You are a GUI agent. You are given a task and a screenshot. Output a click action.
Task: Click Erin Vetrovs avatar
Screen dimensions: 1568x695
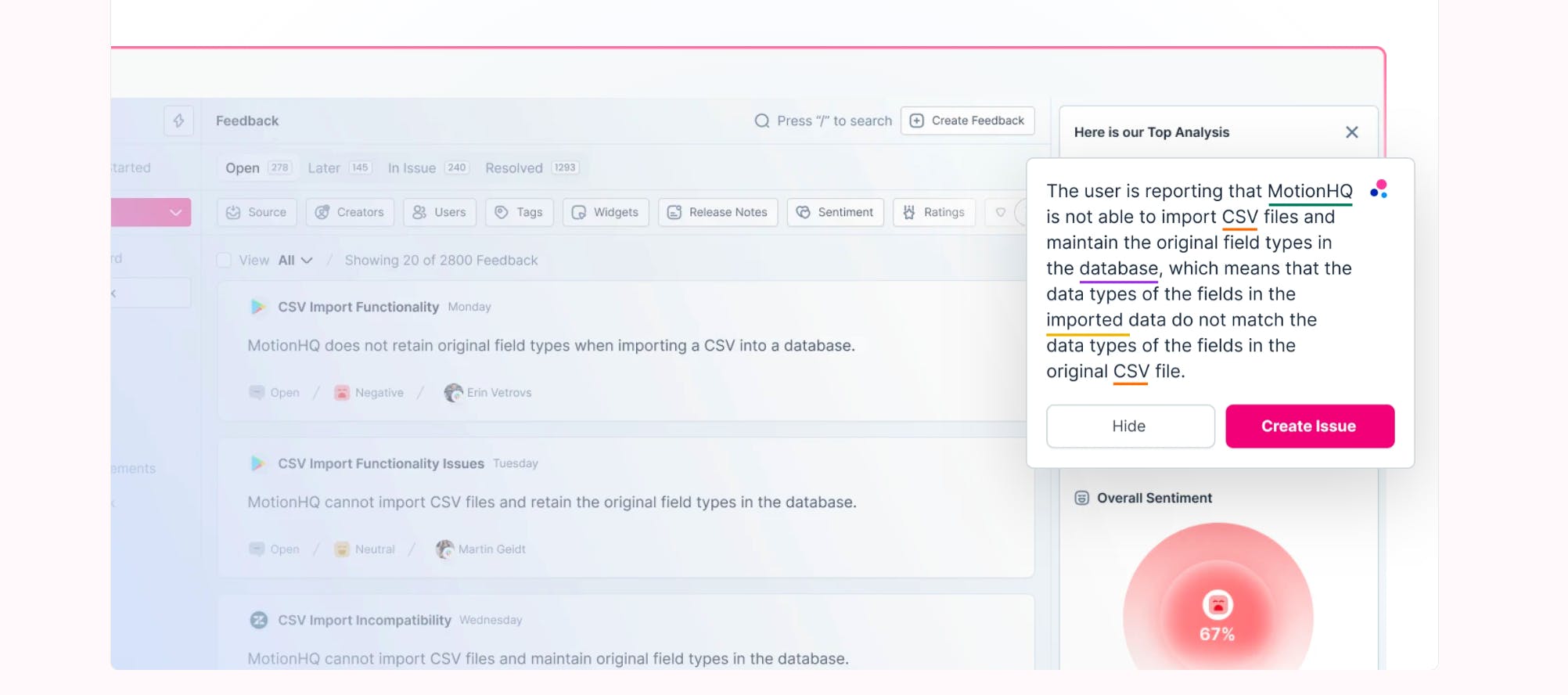(453, 392)
